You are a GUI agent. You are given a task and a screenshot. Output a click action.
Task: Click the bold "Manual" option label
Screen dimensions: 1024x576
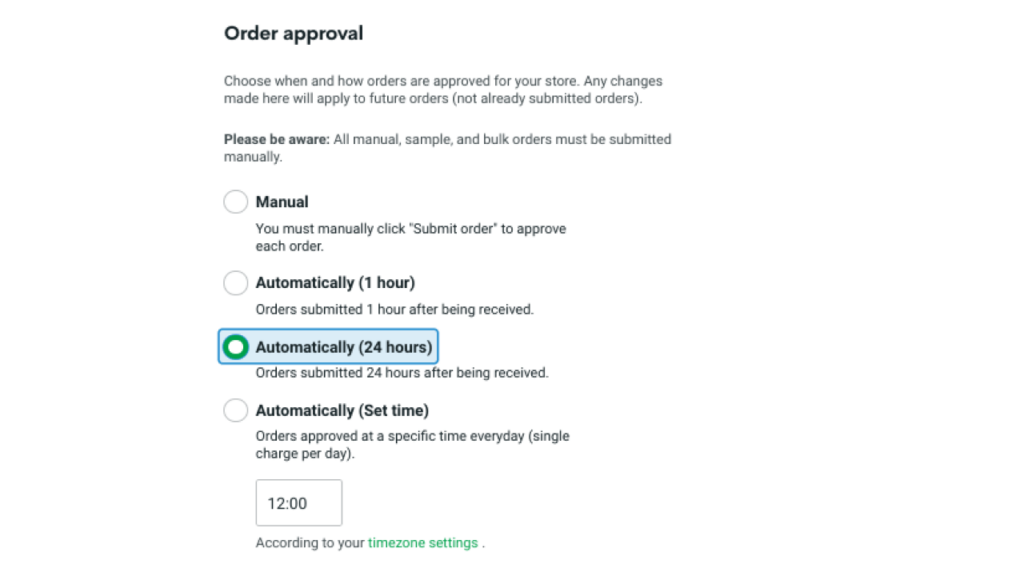pos(282,202)
